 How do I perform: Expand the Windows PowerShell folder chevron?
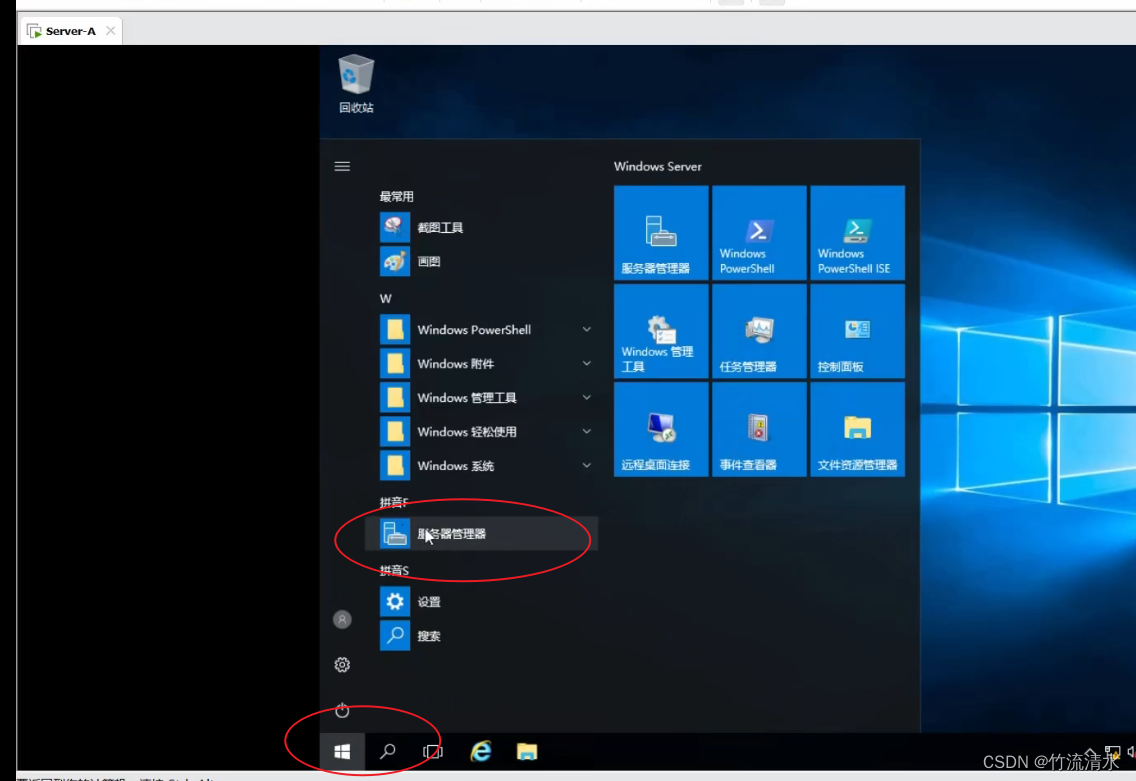587,330
